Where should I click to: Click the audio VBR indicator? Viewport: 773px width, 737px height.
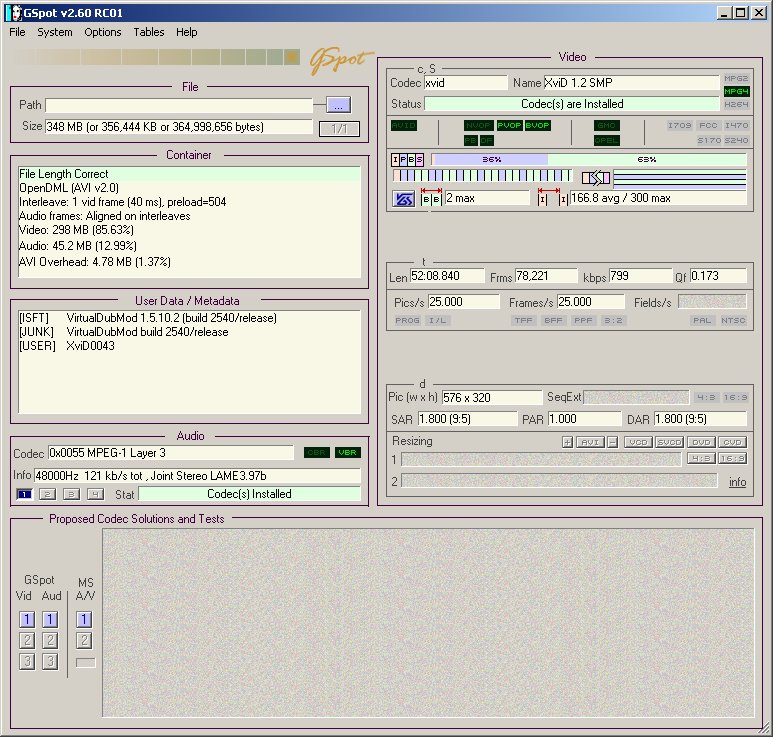click(348, 453)
